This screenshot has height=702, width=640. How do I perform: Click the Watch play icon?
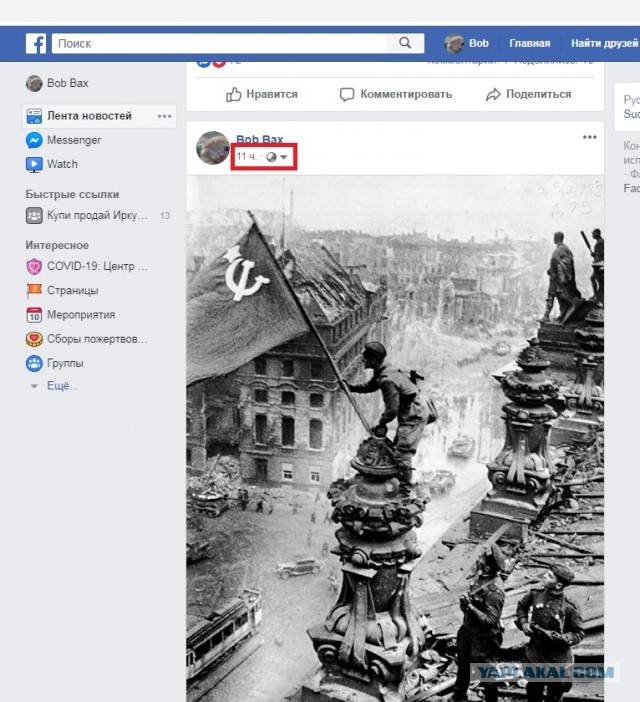coord(34,164)
